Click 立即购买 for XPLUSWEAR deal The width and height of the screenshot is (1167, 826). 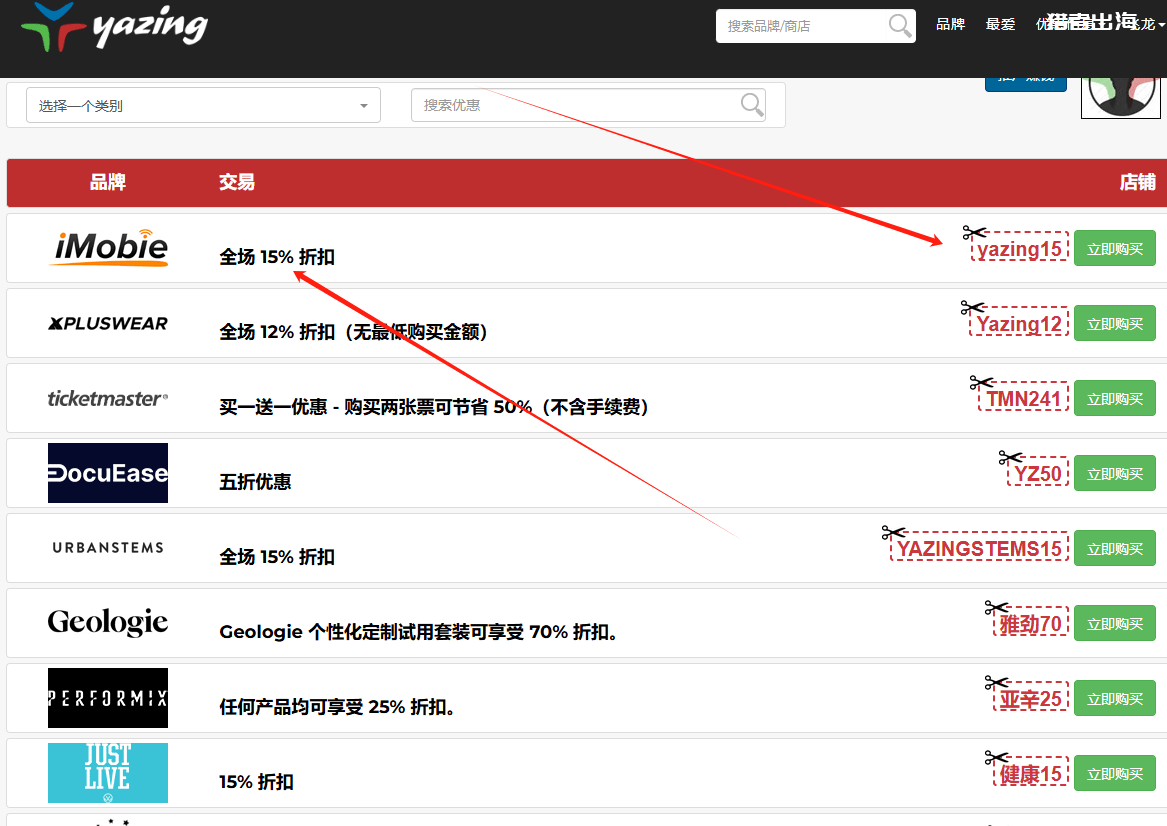(x=1115, y=324)
